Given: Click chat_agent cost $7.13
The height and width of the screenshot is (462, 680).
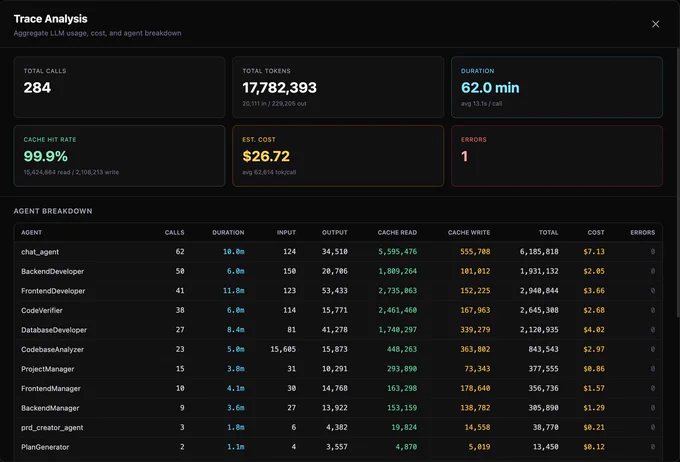Looking at the screenshot, I should [x=594, y=252].
